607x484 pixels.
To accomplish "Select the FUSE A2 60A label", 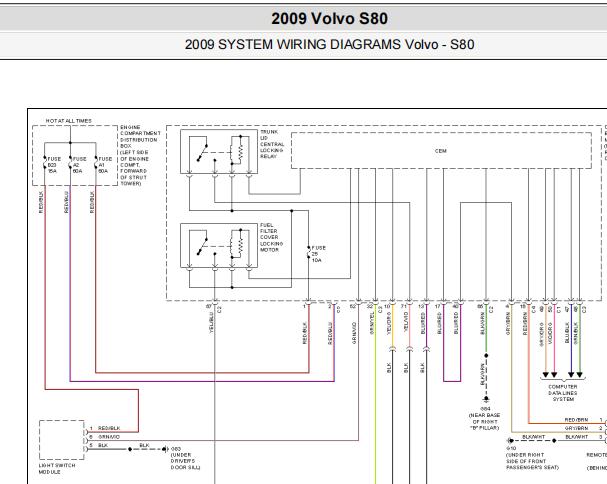I will (x=80, y=165).
